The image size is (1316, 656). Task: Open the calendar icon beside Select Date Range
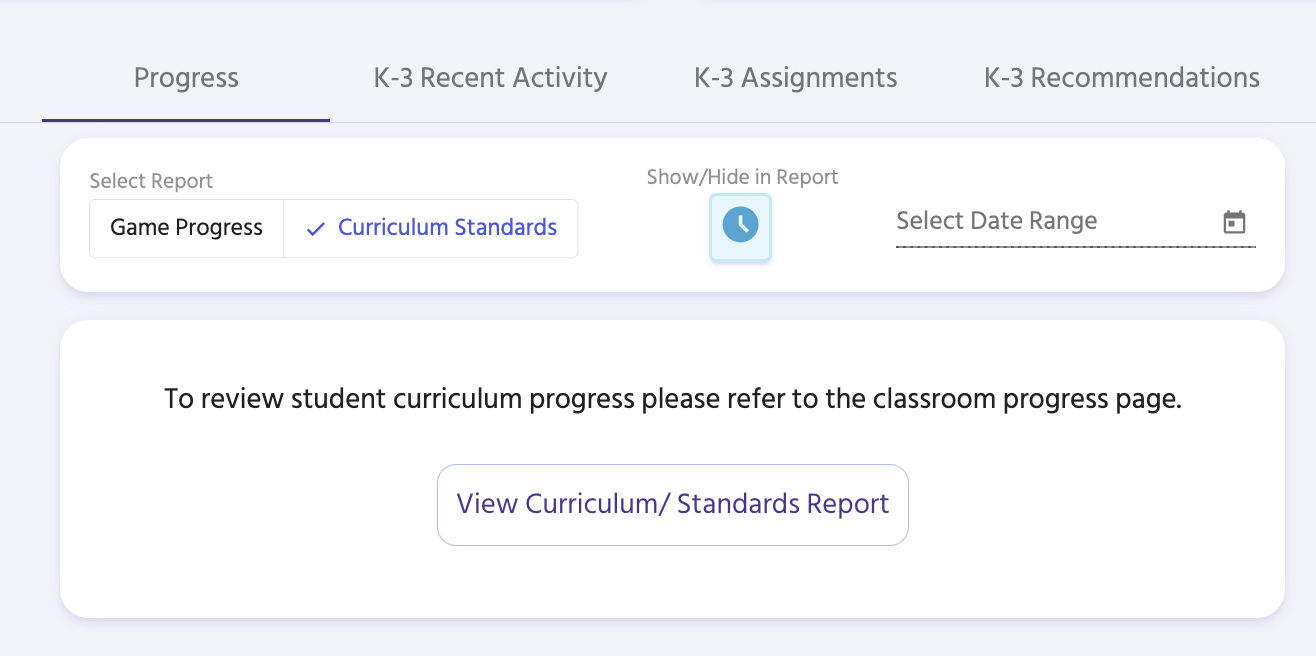coord(1235,221)
